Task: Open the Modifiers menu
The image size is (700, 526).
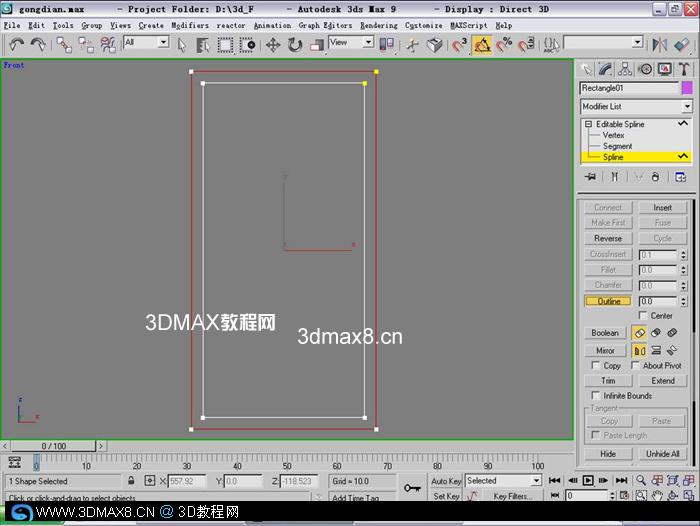Action: 190,25
